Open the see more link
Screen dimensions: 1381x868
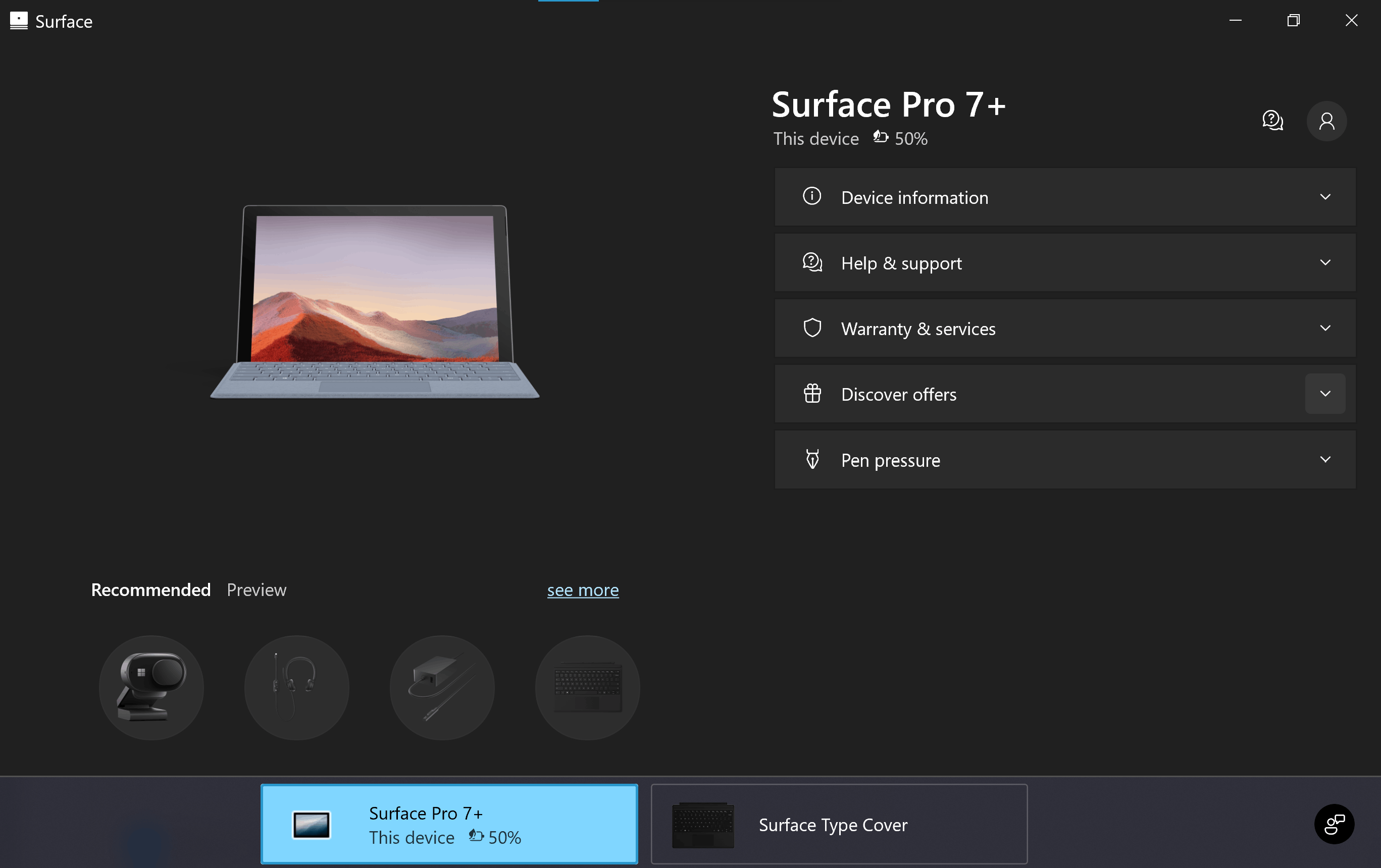(x=583, y=590)
